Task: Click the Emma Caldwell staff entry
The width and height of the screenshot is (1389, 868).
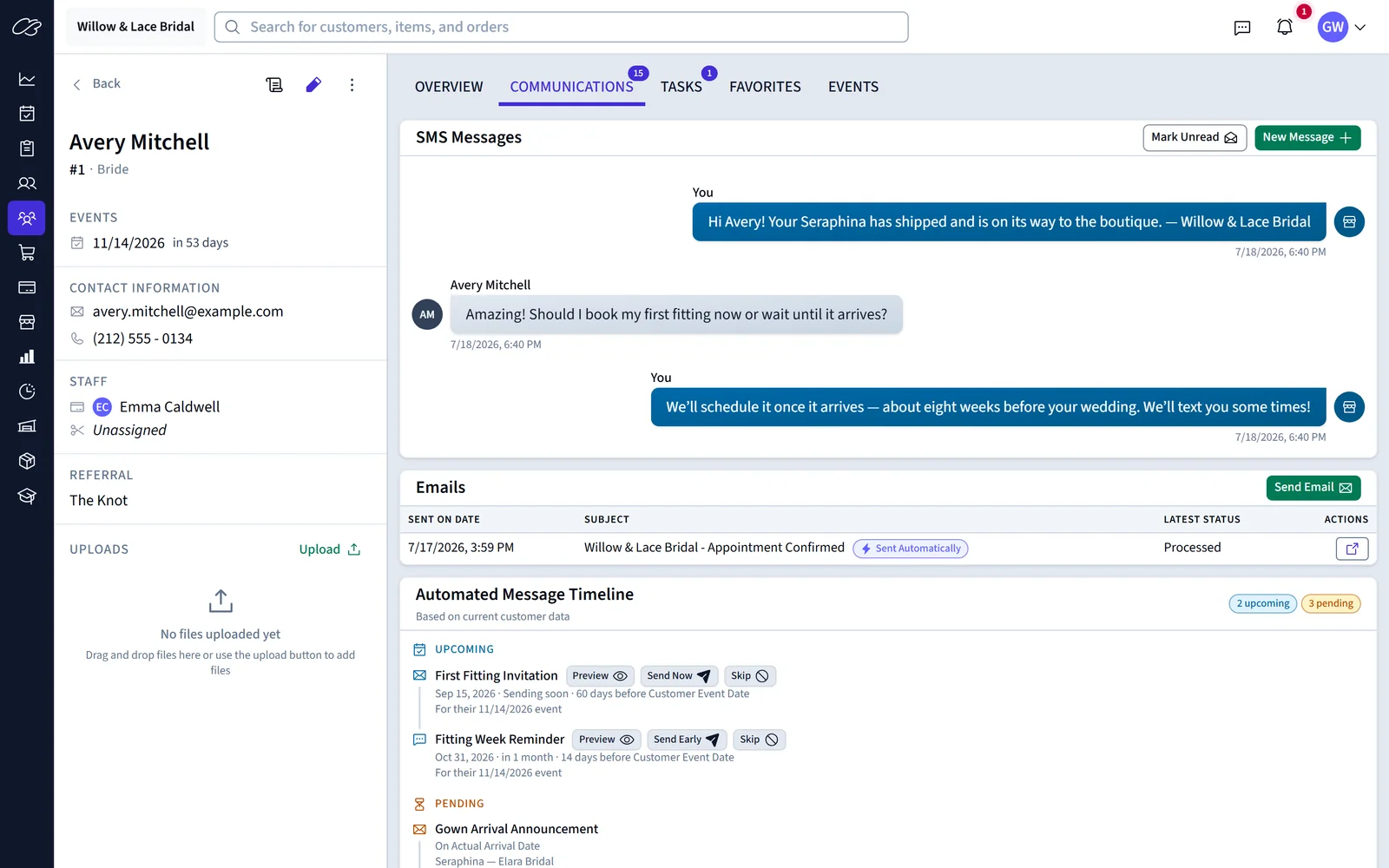Action: pos(156,407)
